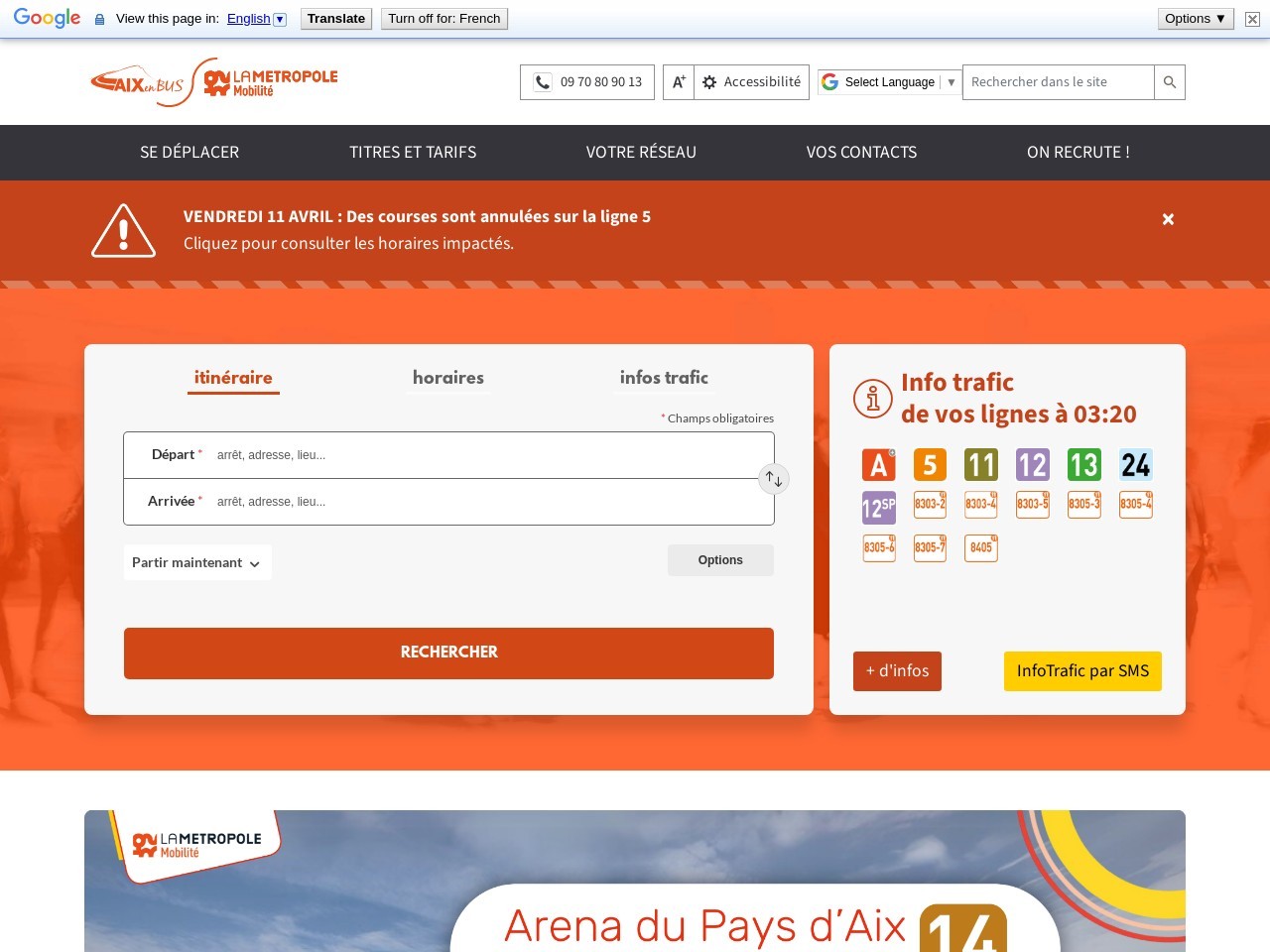Click InfoTrafic par SMS button

1082,671
